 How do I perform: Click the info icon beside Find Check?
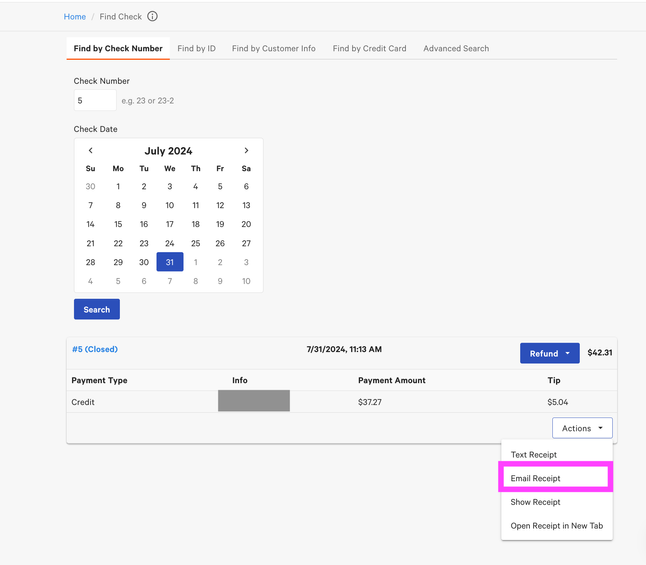pos(152,17)
